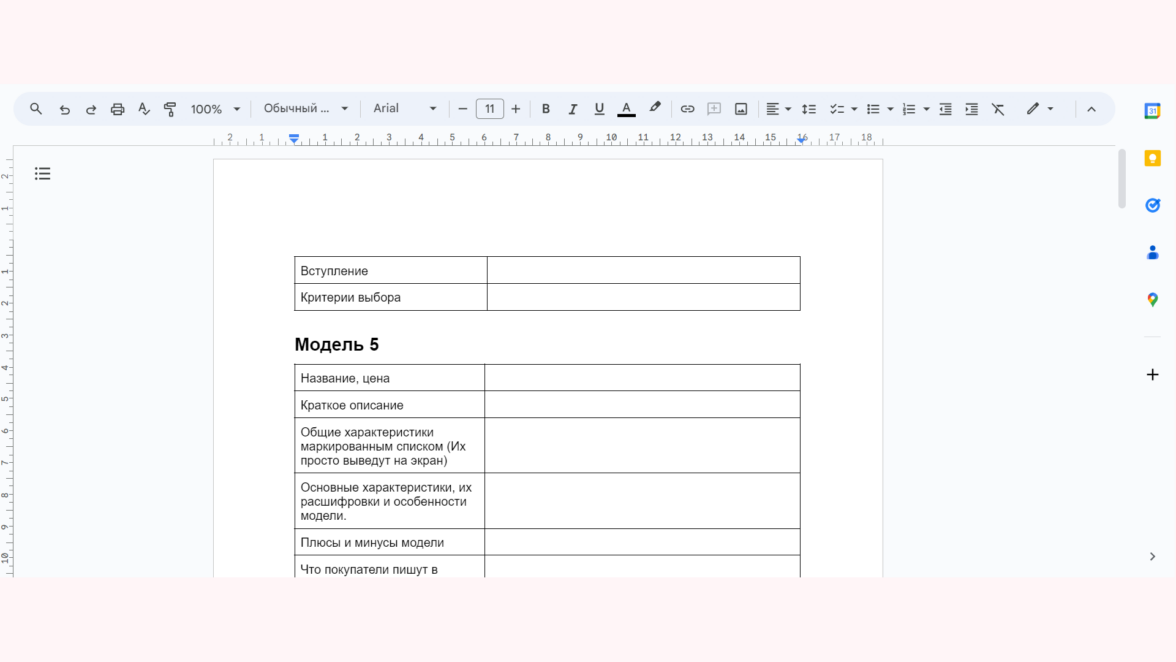Expand the paragraph style dropdown "Обычный"
This screenshot has width=1176, height=662.
click(x=306, y=109)
